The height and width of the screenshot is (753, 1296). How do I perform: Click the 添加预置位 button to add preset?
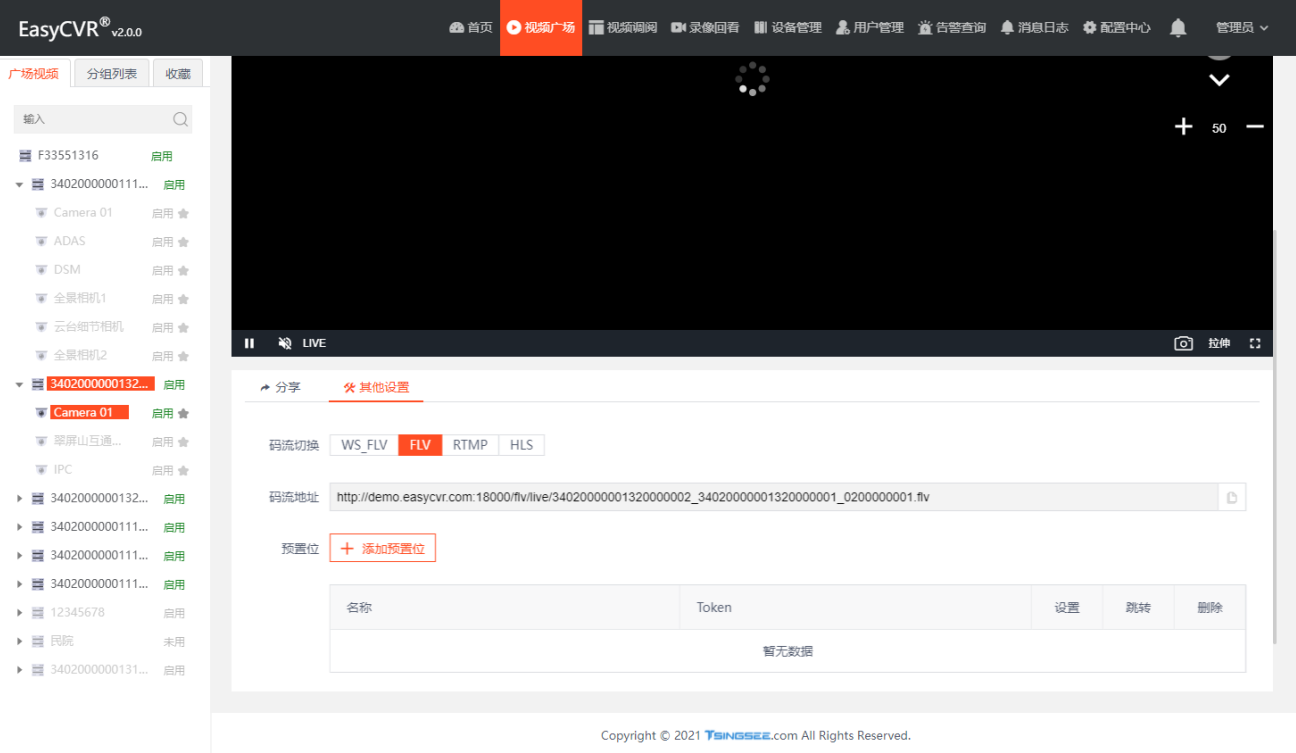tap(382, 547)
